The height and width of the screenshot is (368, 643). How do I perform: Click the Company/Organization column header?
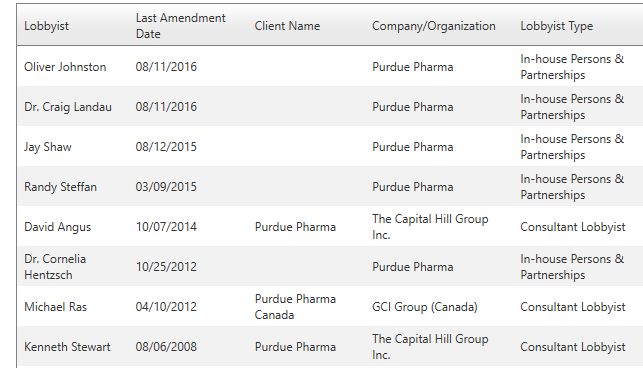[433, 26]
